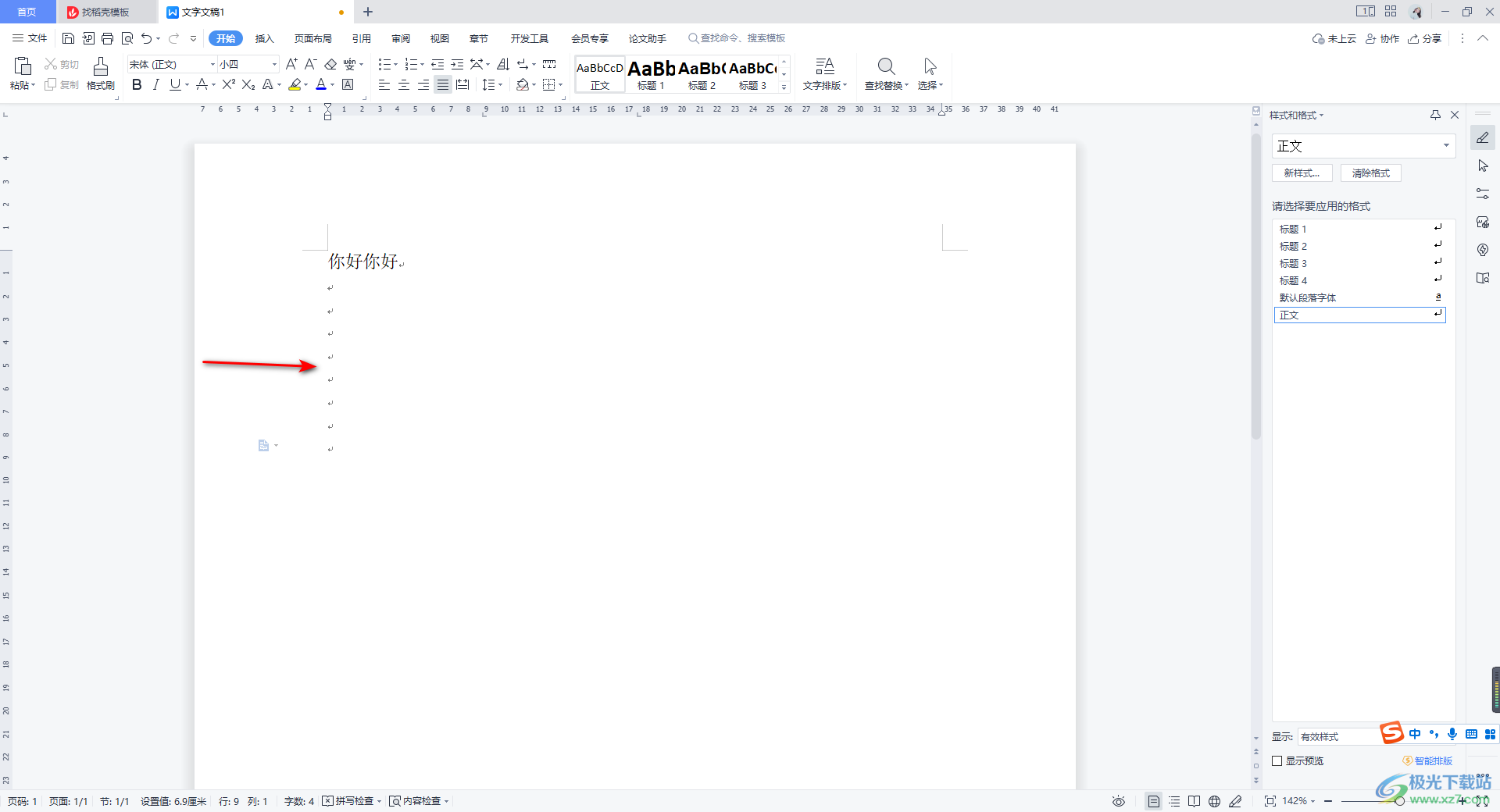The width and height of the screenshot is (1500, 812).
Task: Open the font name dropdown 宋体 (正文)
Action: [212, 64]
